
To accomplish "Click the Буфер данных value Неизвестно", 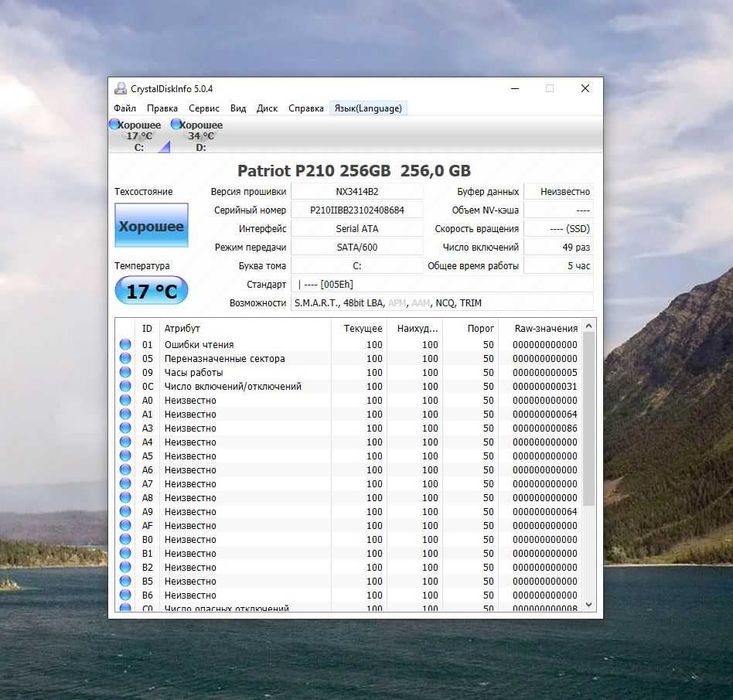I will 559,191.
